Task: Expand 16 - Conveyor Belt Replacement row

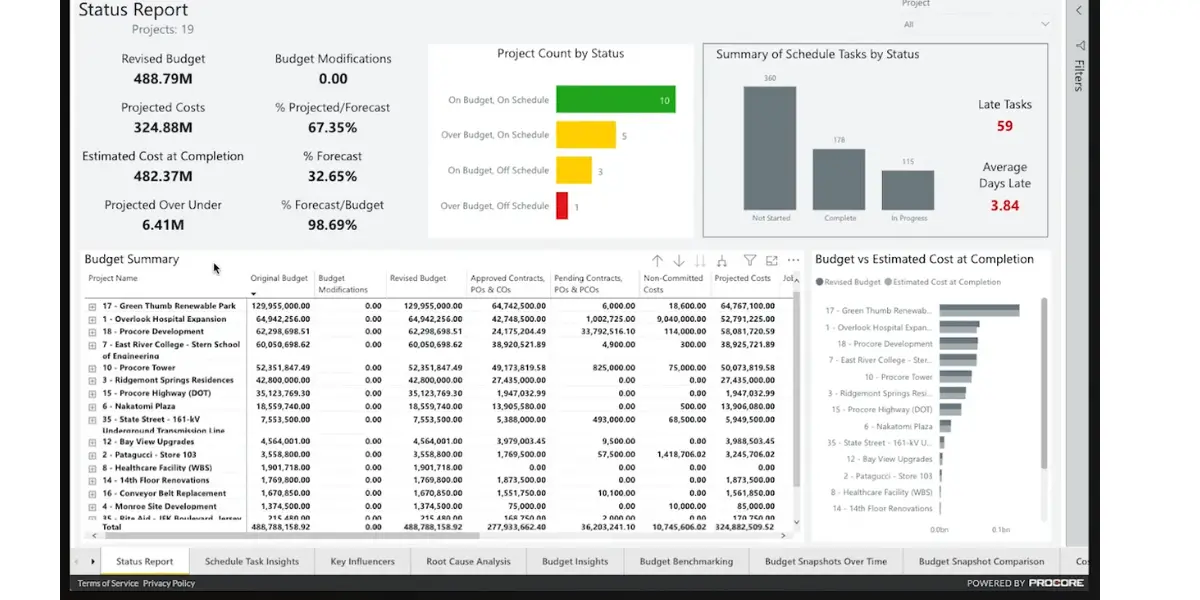Action: pyautogui.click(x=92, y=493)
